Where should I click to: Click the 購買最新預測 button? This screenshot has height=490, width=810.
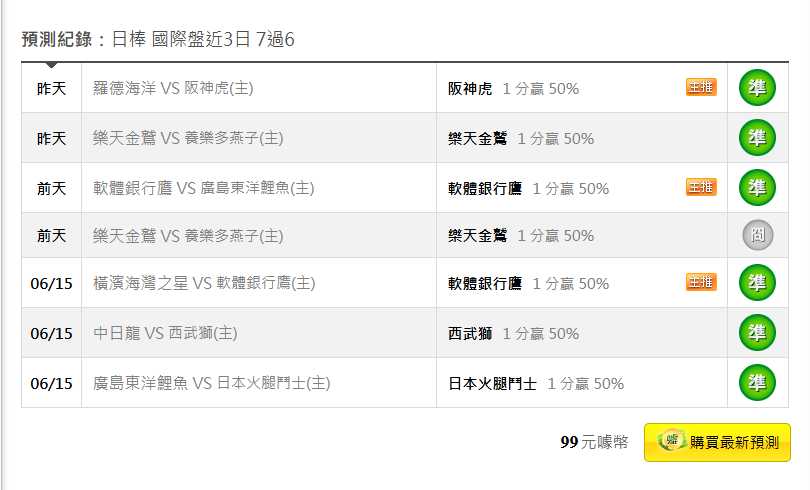[x=717, y=442]
